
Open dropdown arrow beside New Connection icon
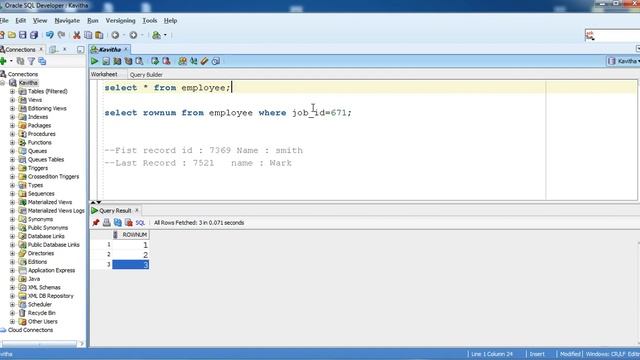[11, 61]
